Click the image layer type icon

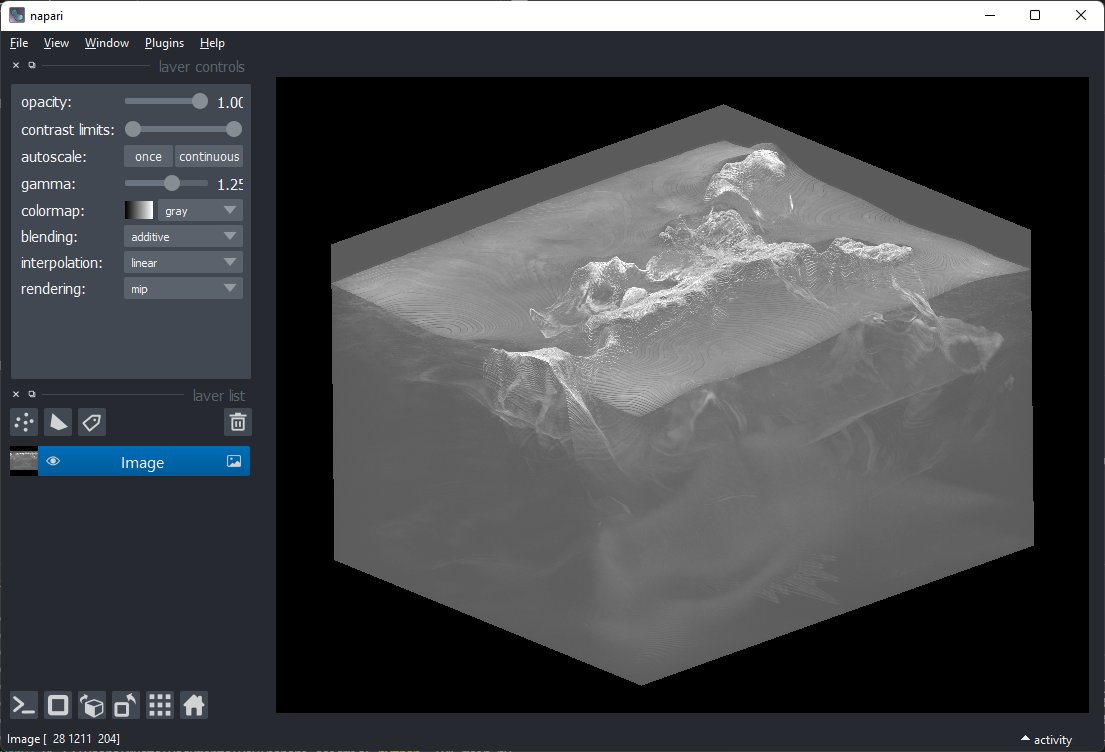pos(234,461)
